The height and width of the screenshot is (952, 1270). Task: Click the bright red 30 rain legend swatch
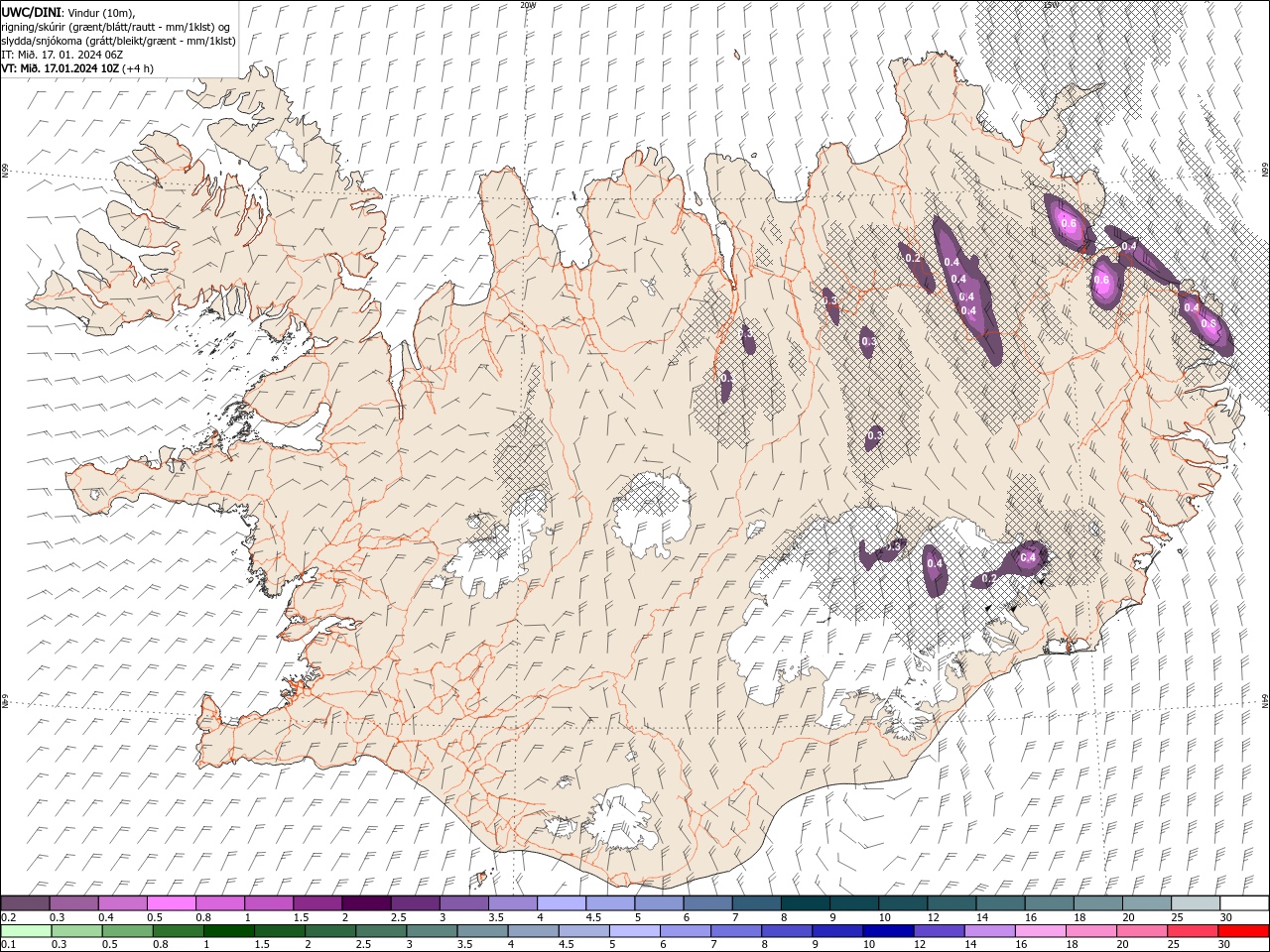(x=1242, y=931)
